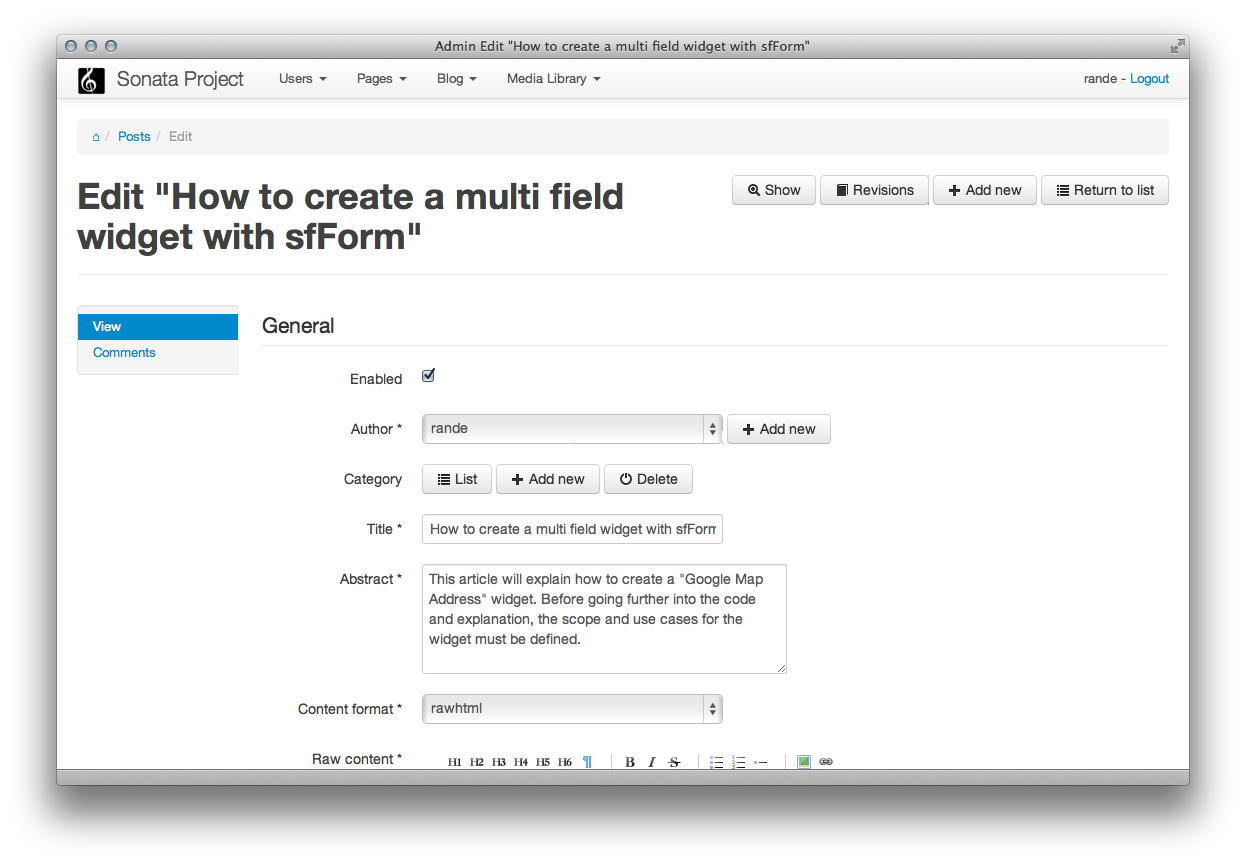
Task: Click the Logout link
Action: (1149, 79)
